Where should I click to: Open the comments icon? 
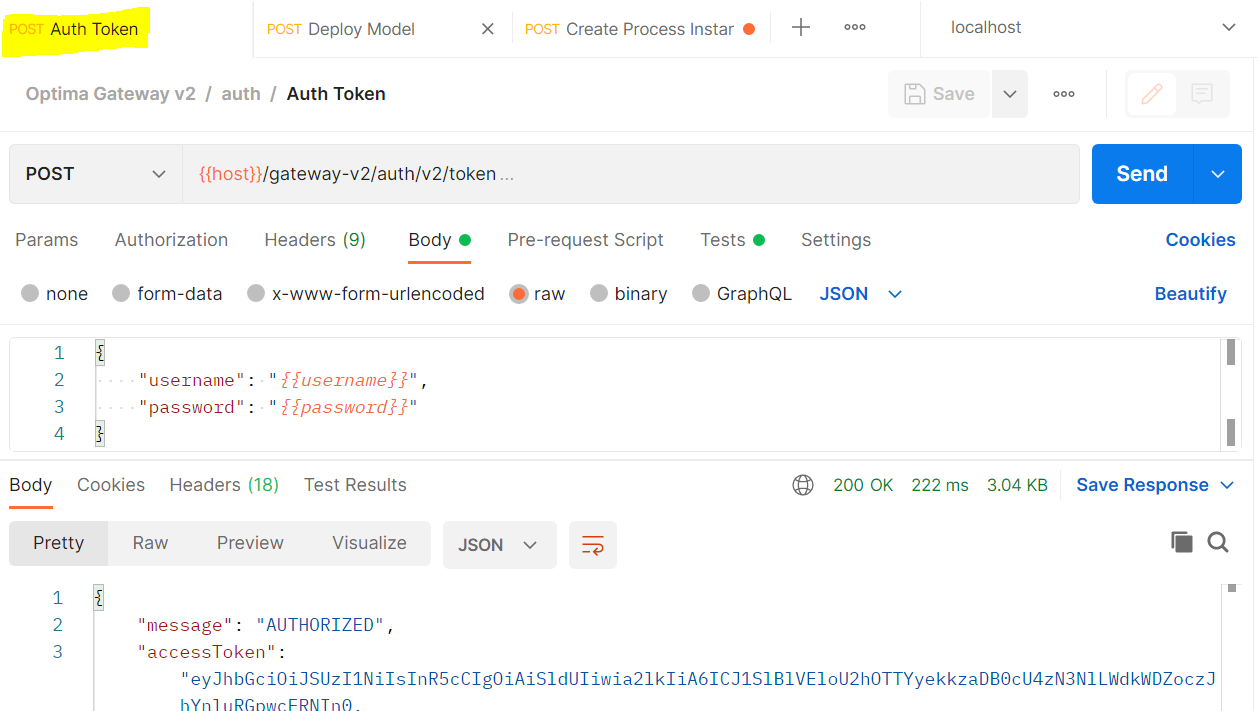(1202, 94)
